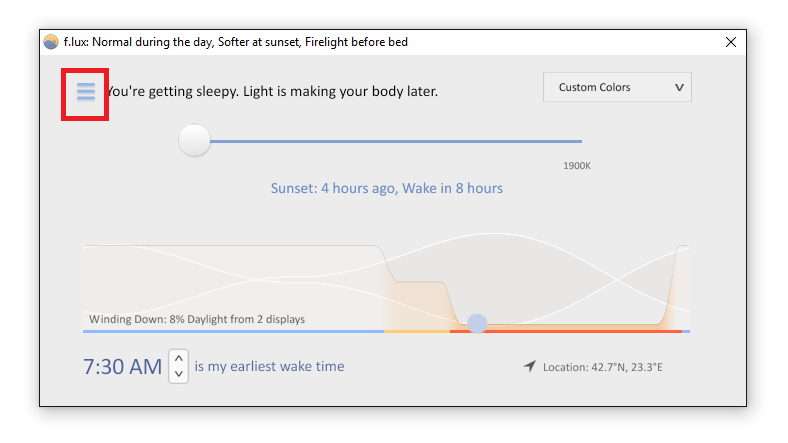
Task: Click the 1900K temperature label
Action: point(576,166)
